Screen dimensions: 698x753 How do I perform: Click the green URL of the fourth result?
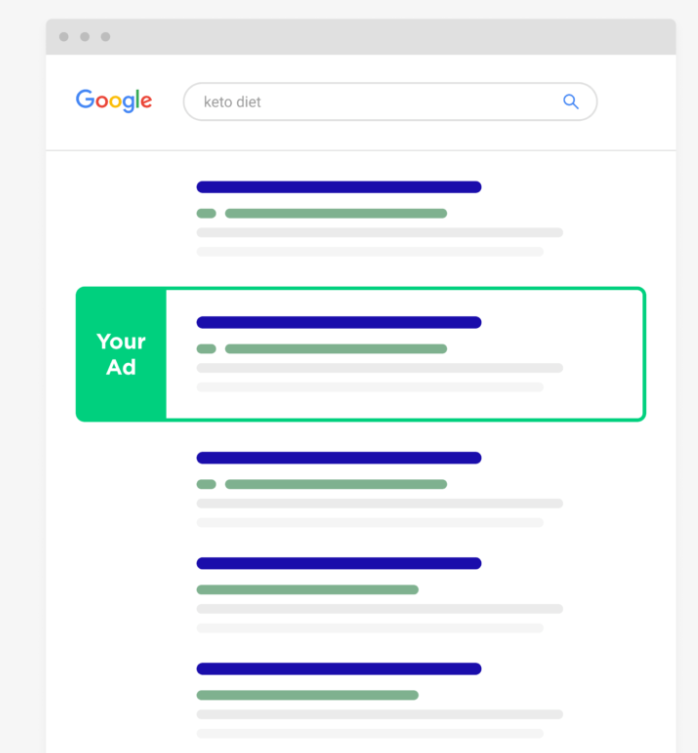pyautogui.click(x=307, y=590)
